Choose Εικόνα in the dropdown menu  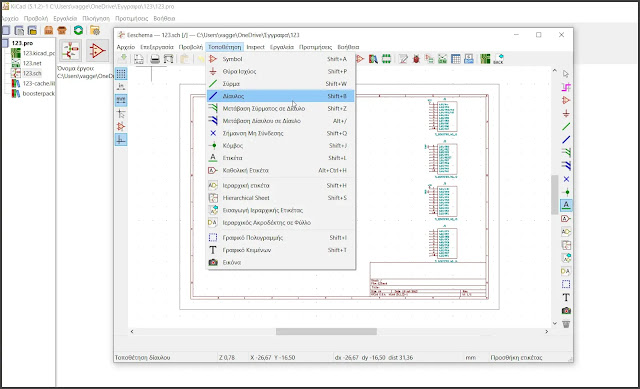point(280,262)
